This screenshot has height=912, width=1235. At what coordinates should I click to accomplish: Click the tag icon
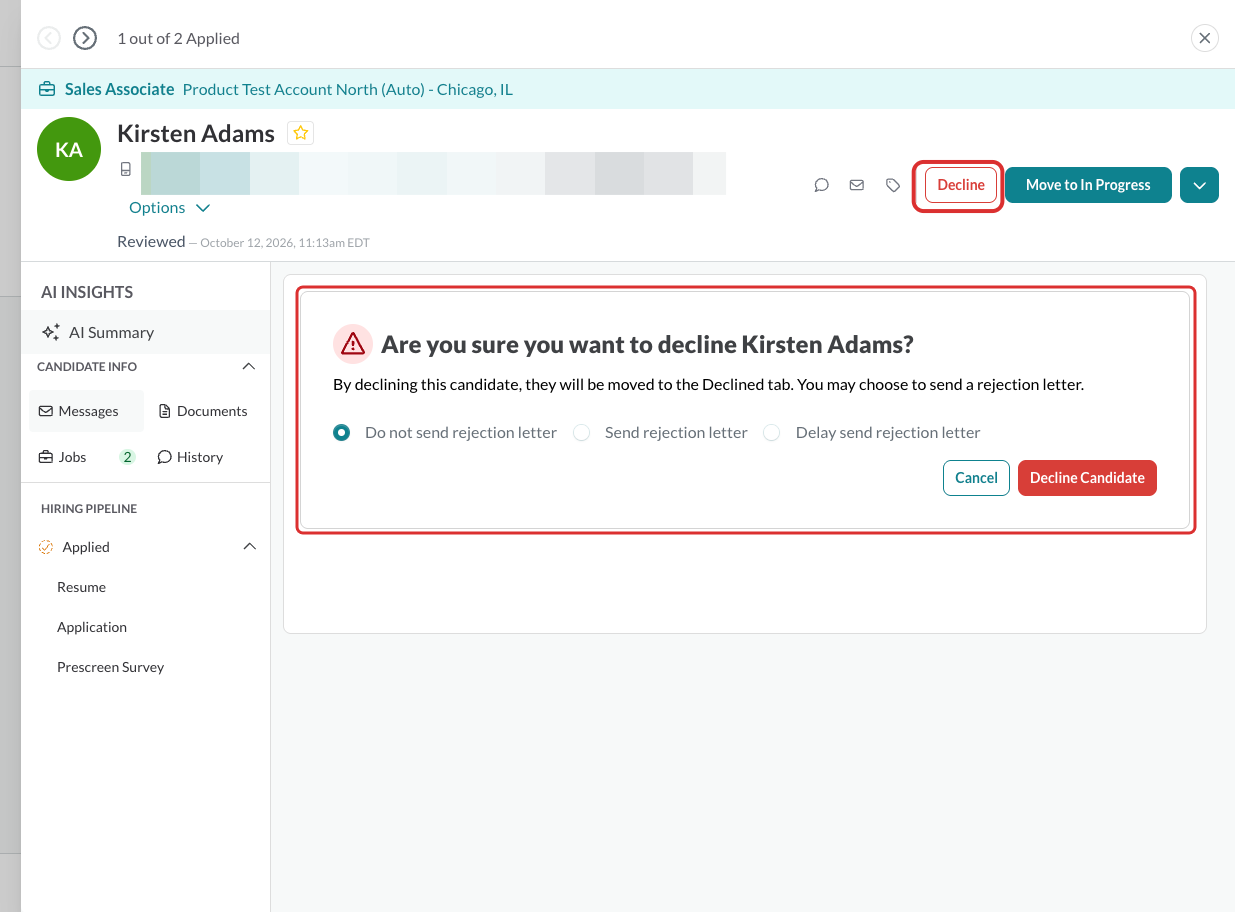(893, 185)
